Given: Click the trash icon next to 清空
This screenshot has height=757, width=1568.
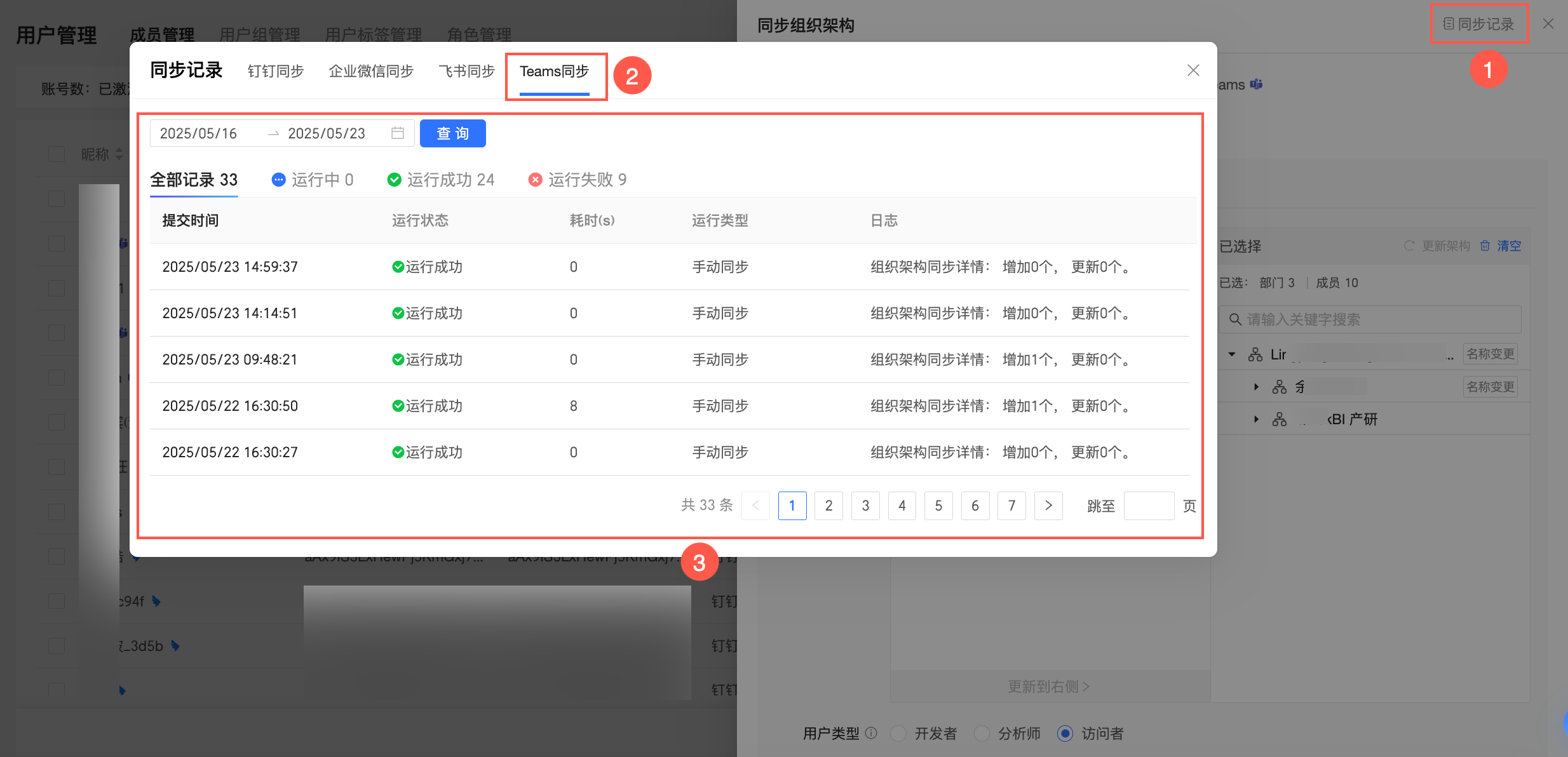Looking at the screenshot, I should (x=1485, y=246).
